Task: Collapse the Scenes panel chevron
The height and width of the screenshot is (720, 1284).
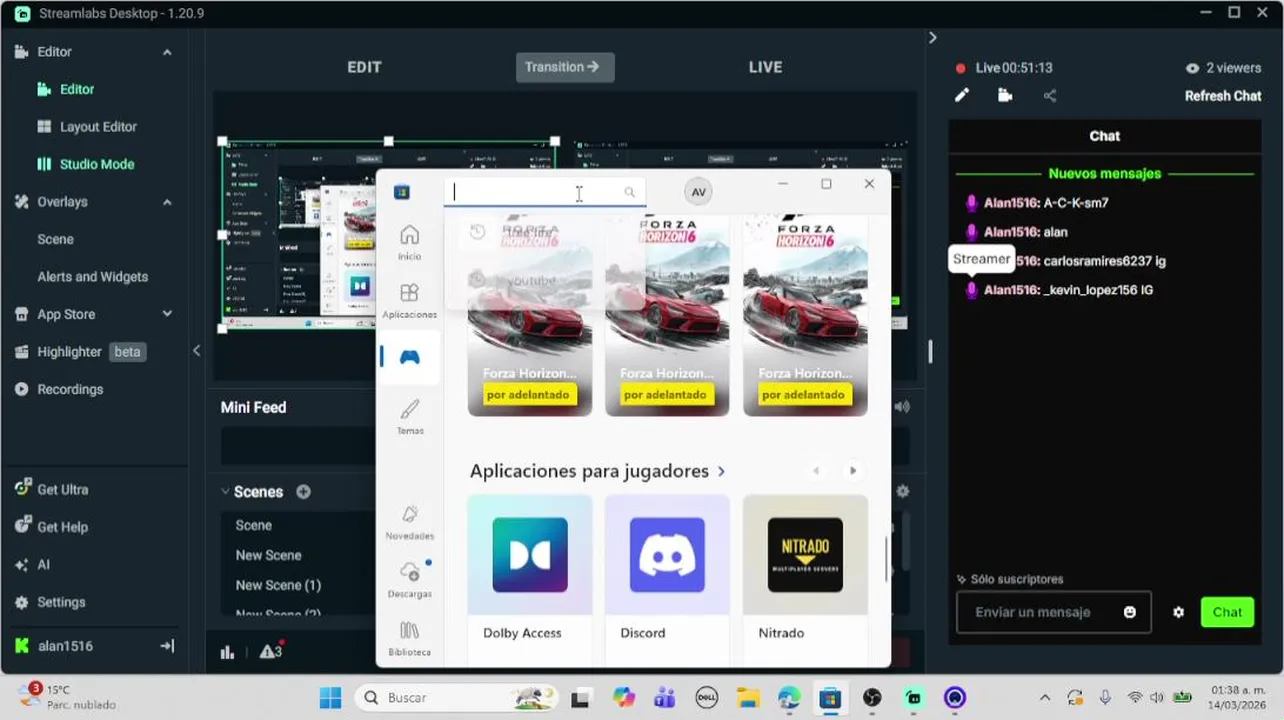Action: 226,492
